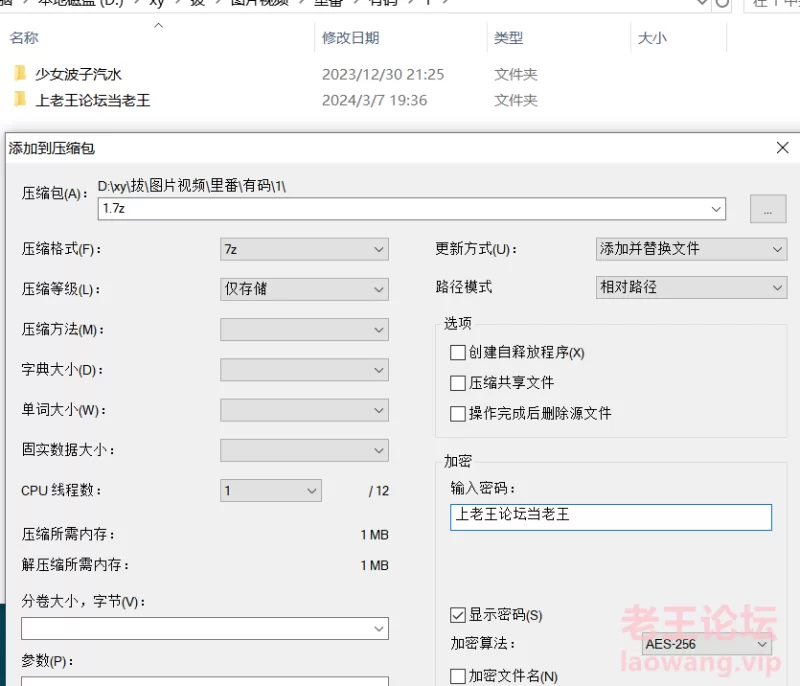
Task: Open the 字典大小 dropdown
Action: 304,370
